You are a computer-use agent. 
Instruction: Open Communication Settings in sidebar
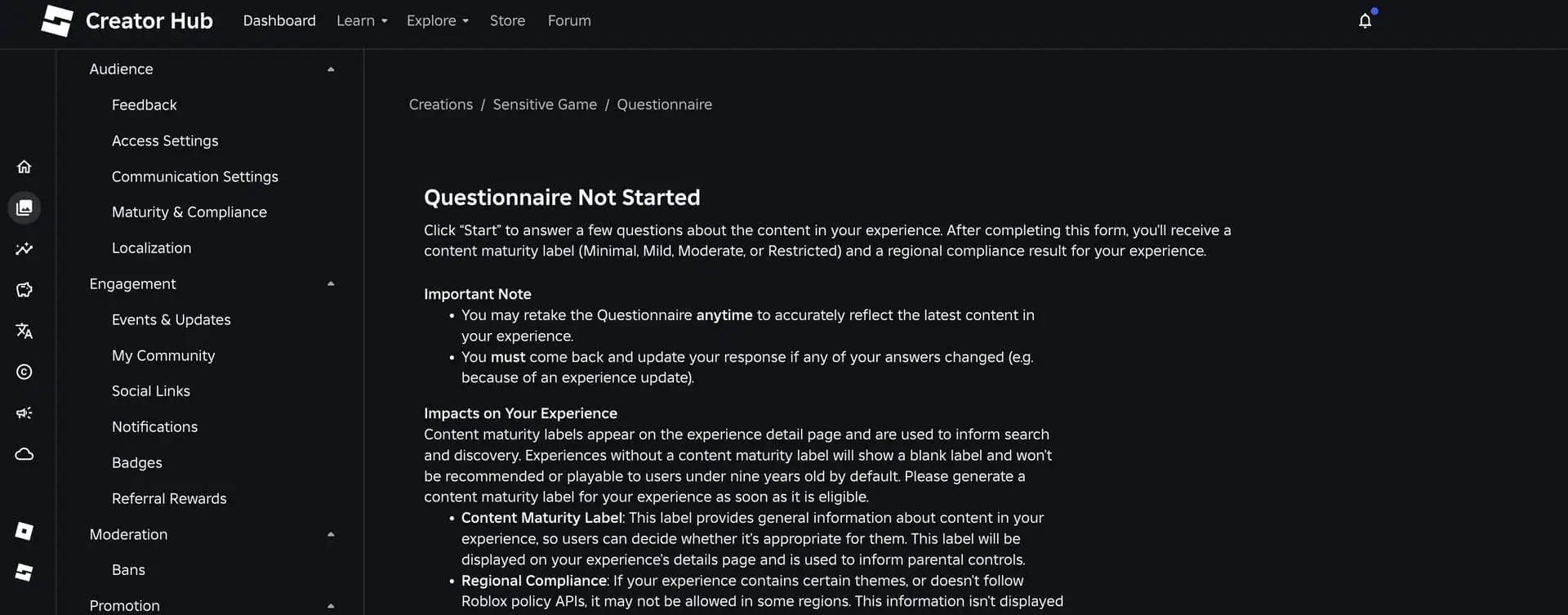click(195, 176)
